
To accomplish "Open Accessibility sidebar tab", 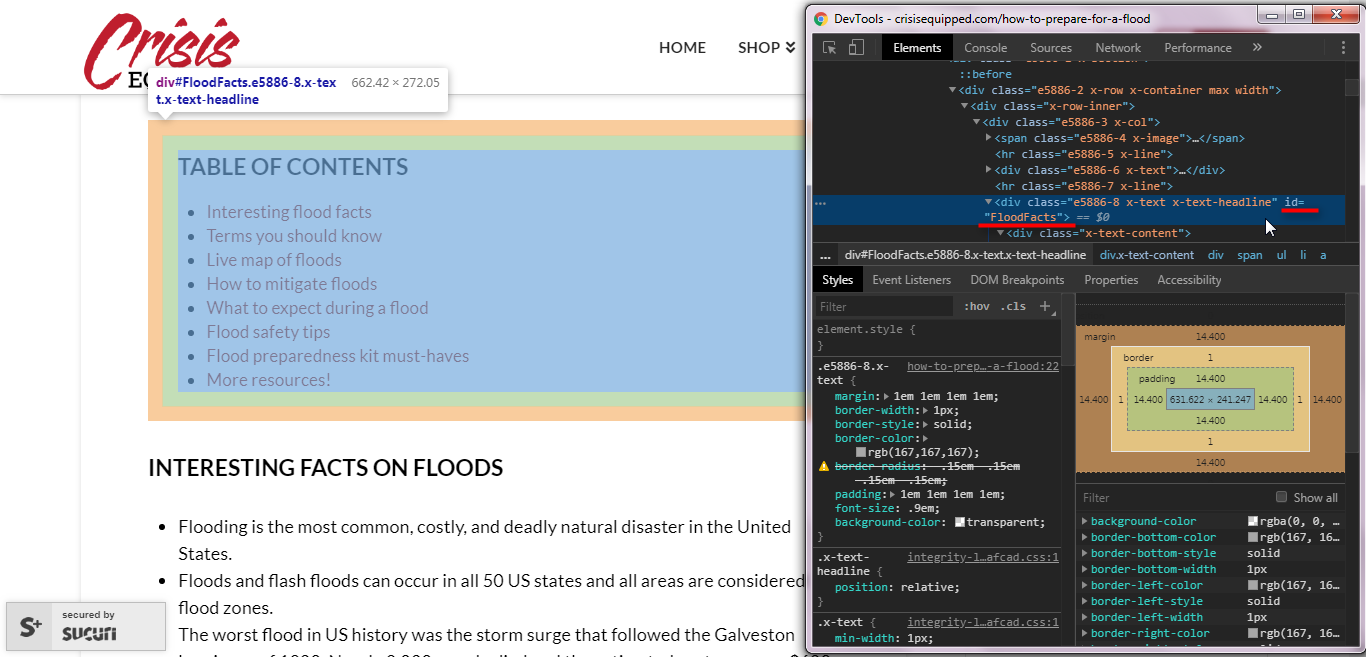I will coord(1189,280).
